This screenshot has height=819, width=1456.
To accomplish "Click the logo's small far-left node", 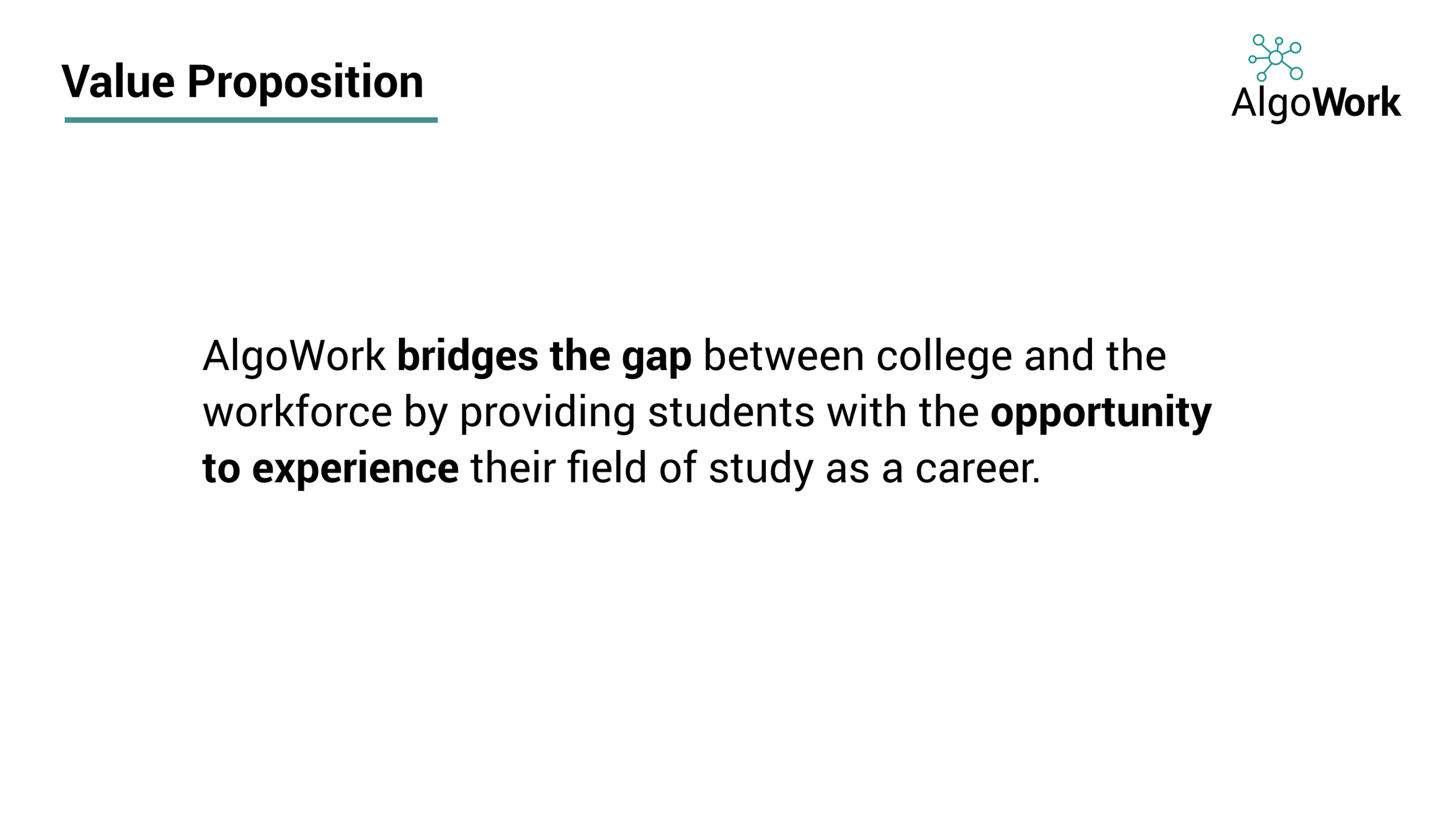I will pos(1252,59).
